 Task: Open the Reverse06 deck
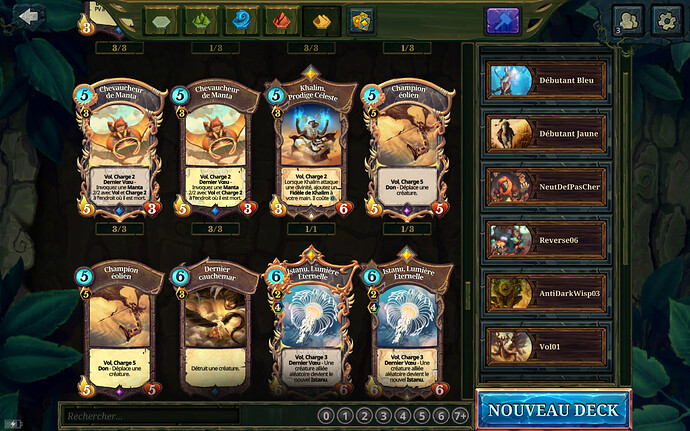(x=546, y=240)
